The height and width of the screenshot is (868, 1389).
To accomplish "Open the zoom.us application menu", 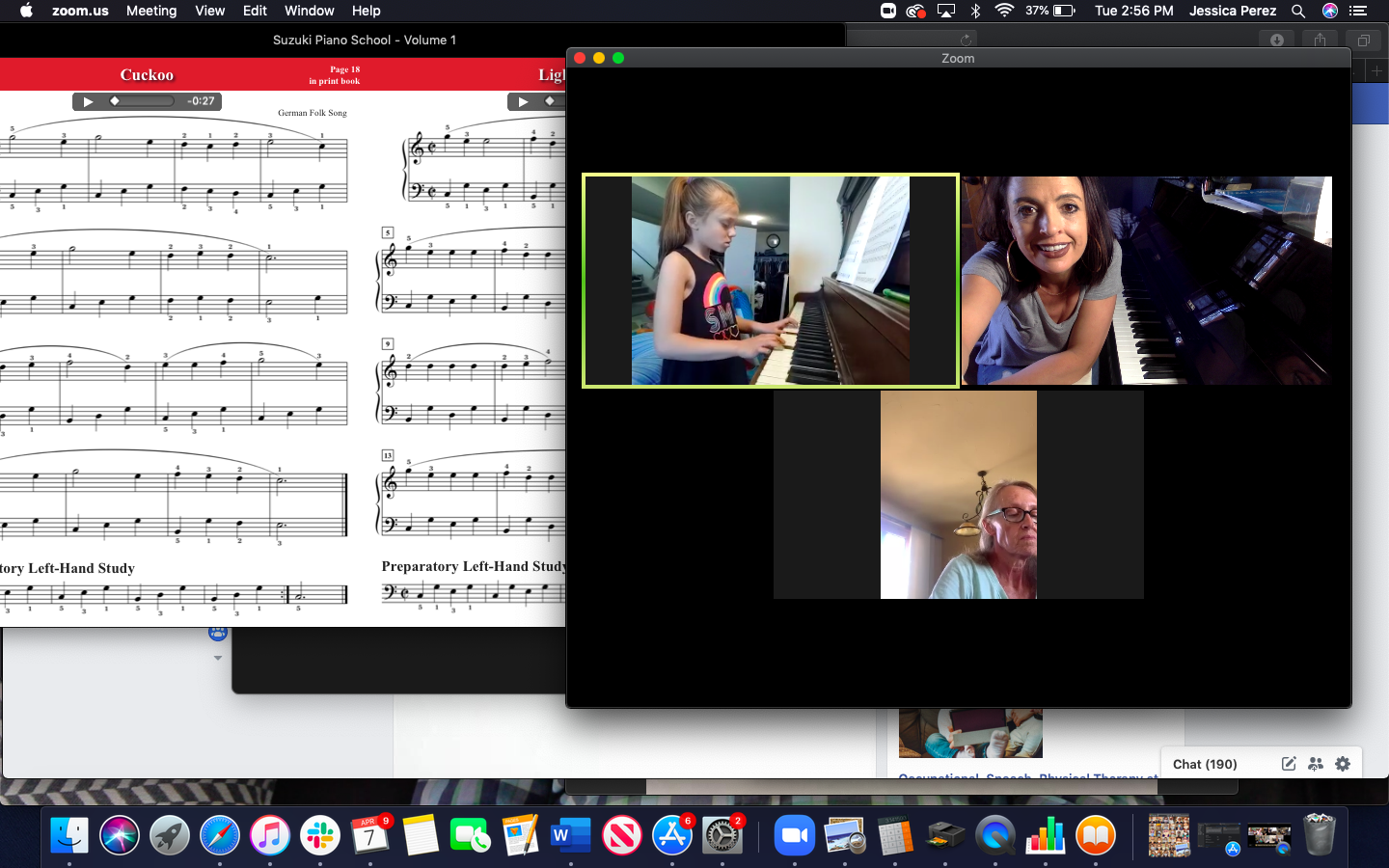I will (80, 11).
